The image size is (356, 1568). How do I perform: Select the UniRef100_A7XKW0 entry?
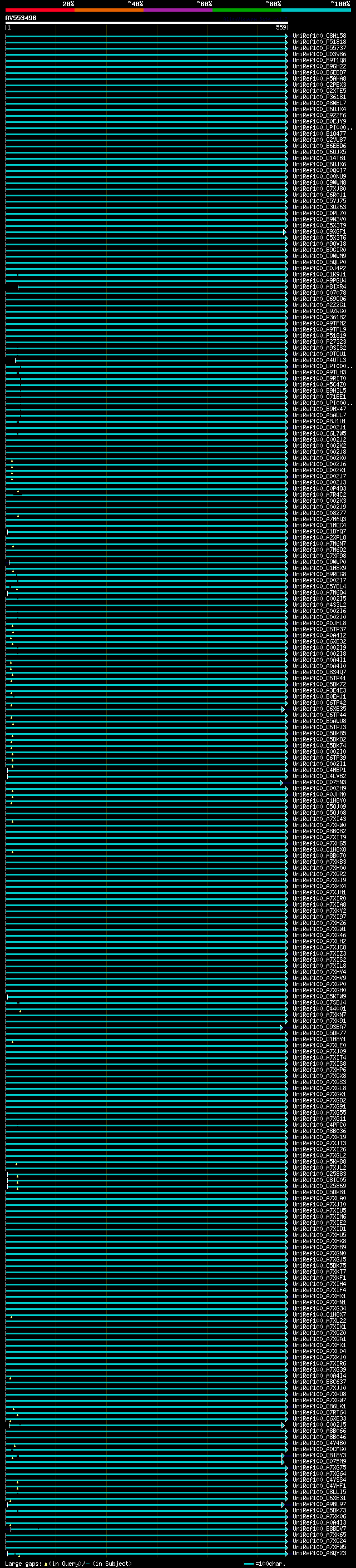319,825
